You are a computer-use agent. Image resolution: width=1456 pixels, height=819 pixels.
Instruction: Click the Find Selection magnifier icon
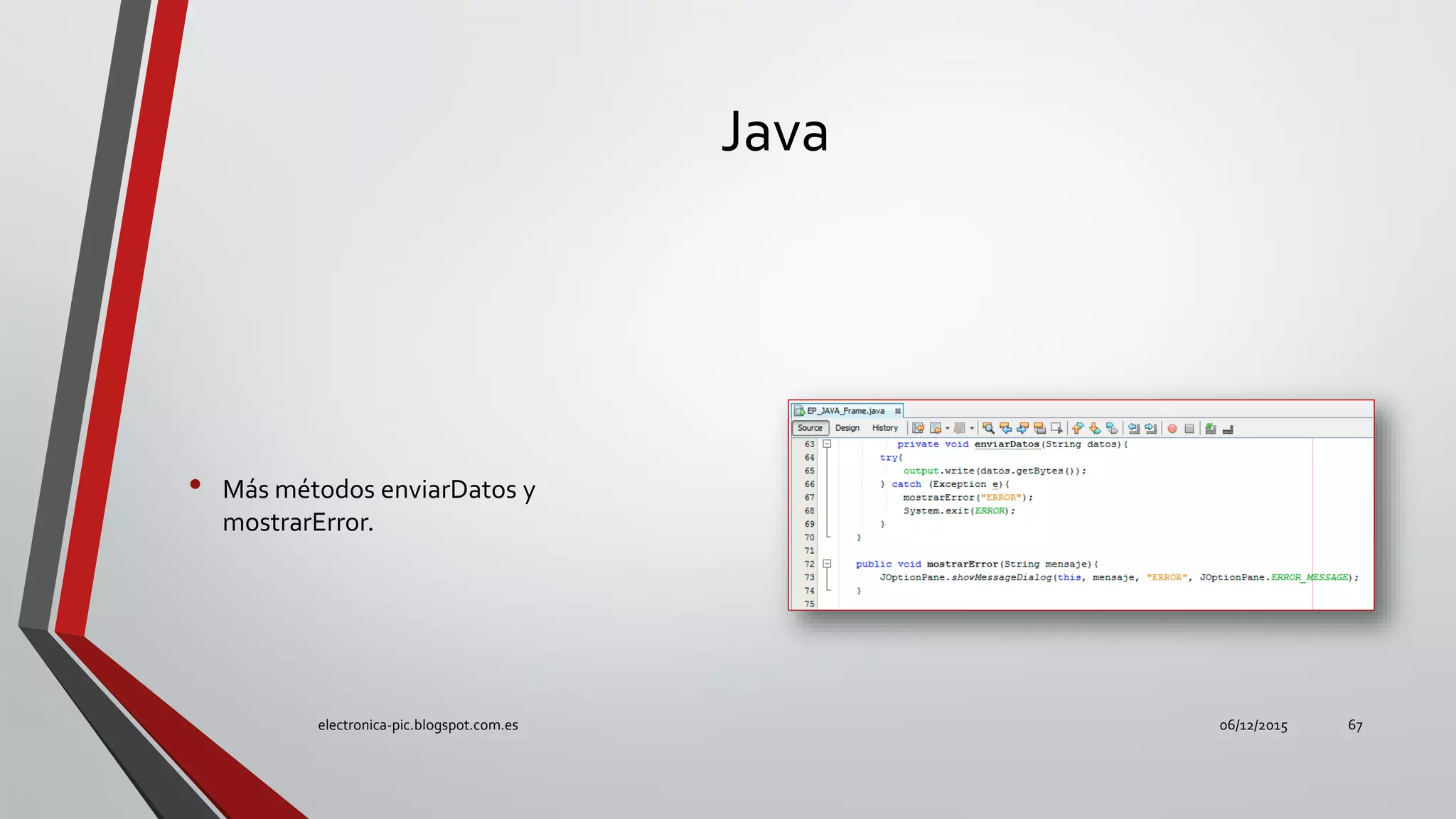click(x=988, y=428)
